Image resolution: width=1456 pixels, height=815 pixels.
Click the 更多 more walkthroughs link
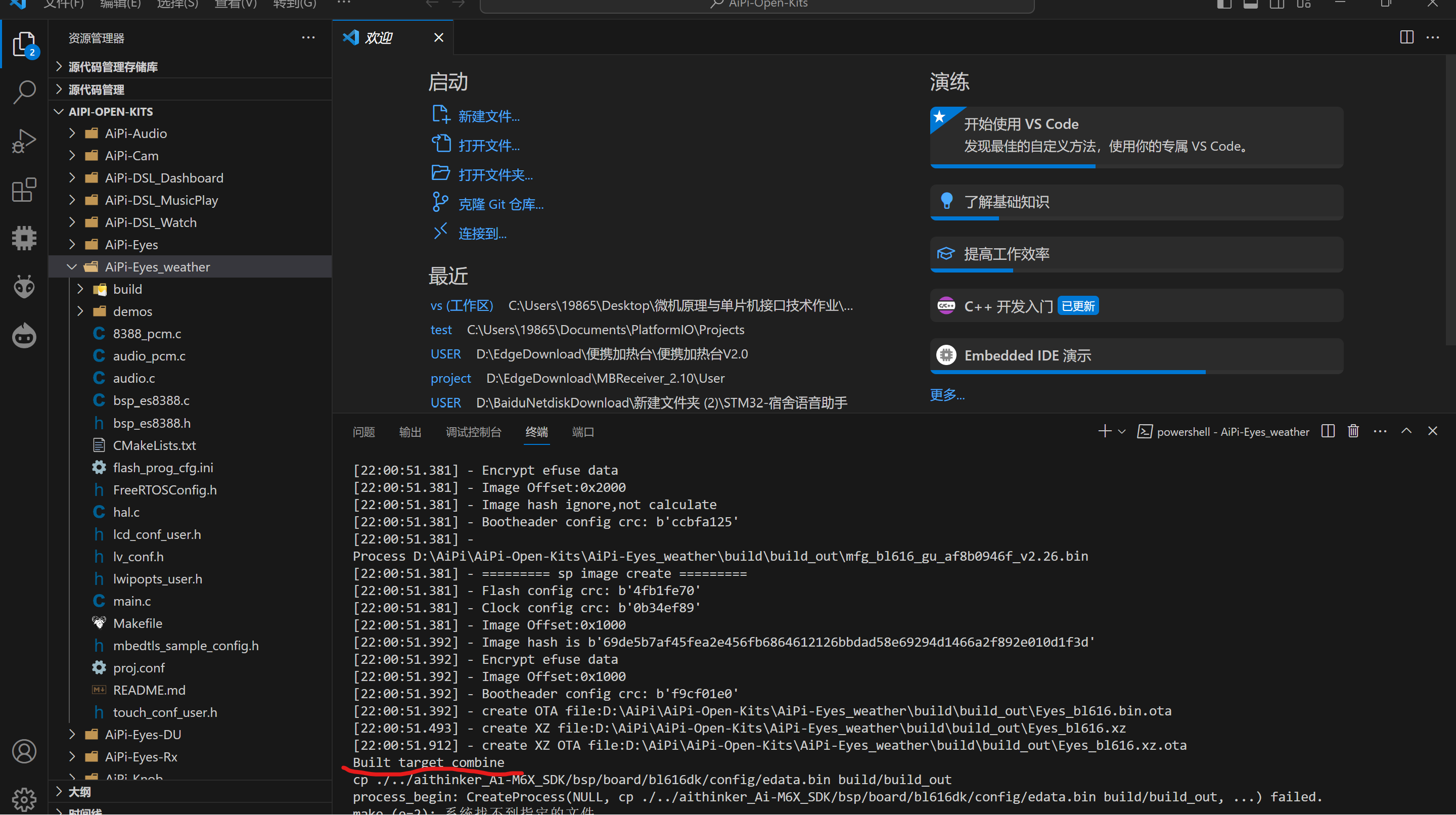[x=947, y=394]
